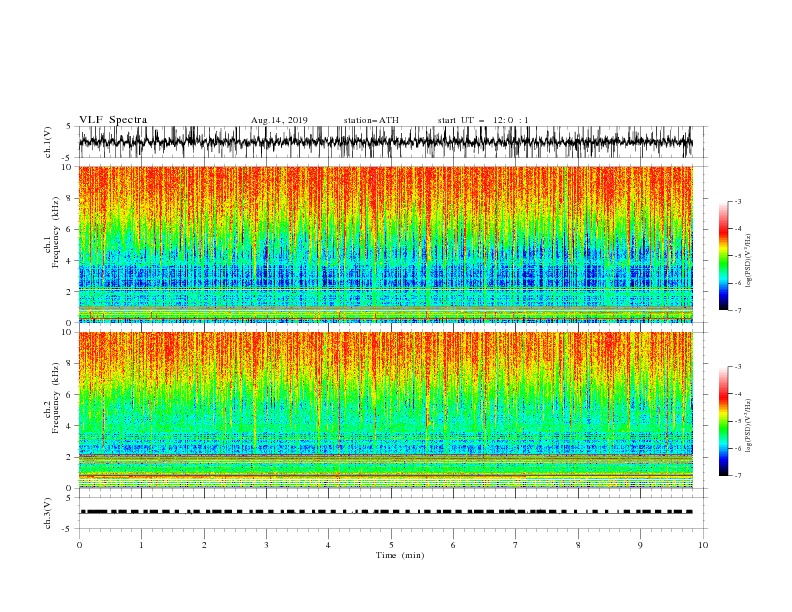Click the 2 kHz tick on ch.1 frequency axis
This screenshot has width=792, height=612.
click(x=70, y=292)
